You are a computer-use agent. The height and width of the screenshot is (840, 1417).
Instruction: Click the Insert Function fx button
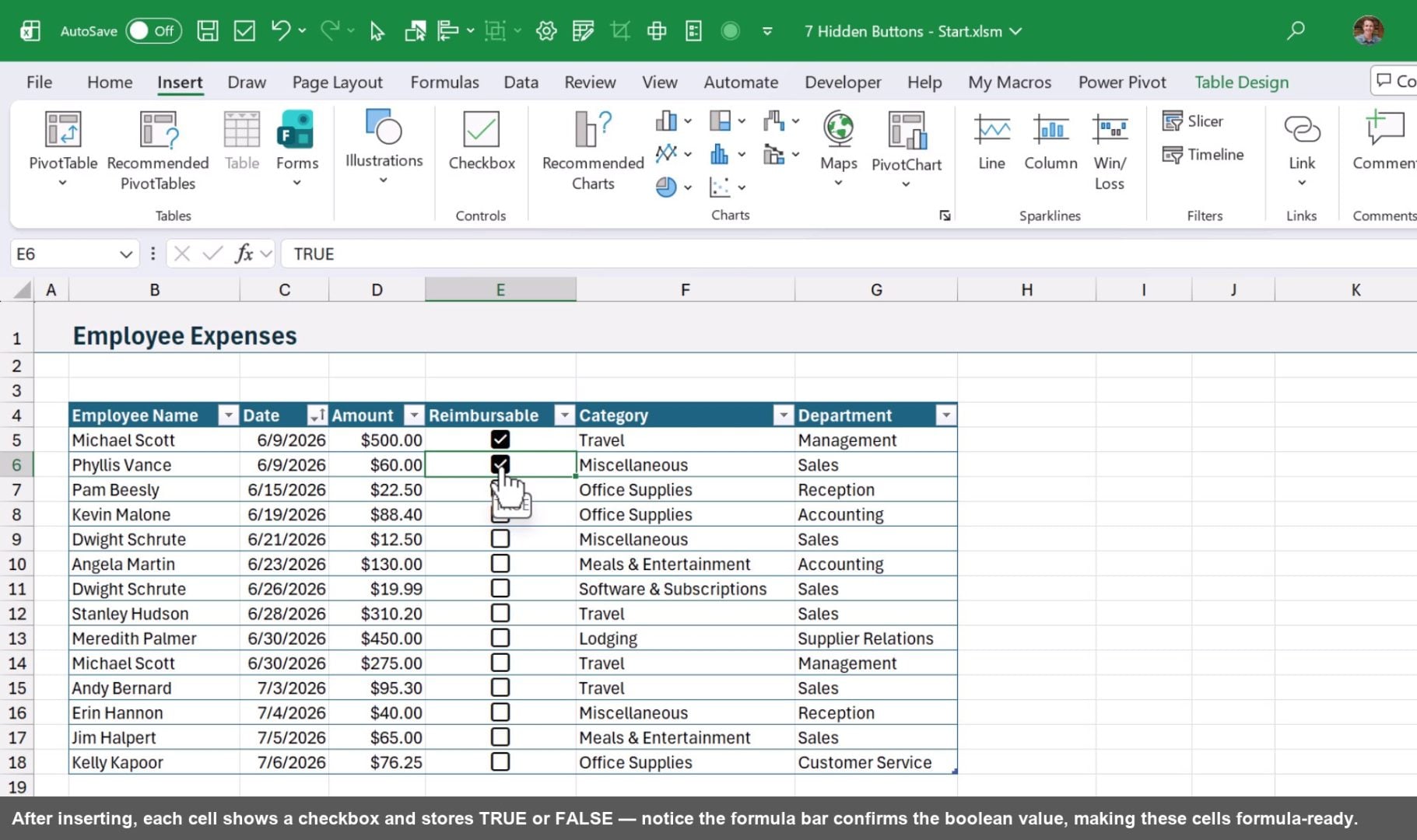click(x=244, y=254)
